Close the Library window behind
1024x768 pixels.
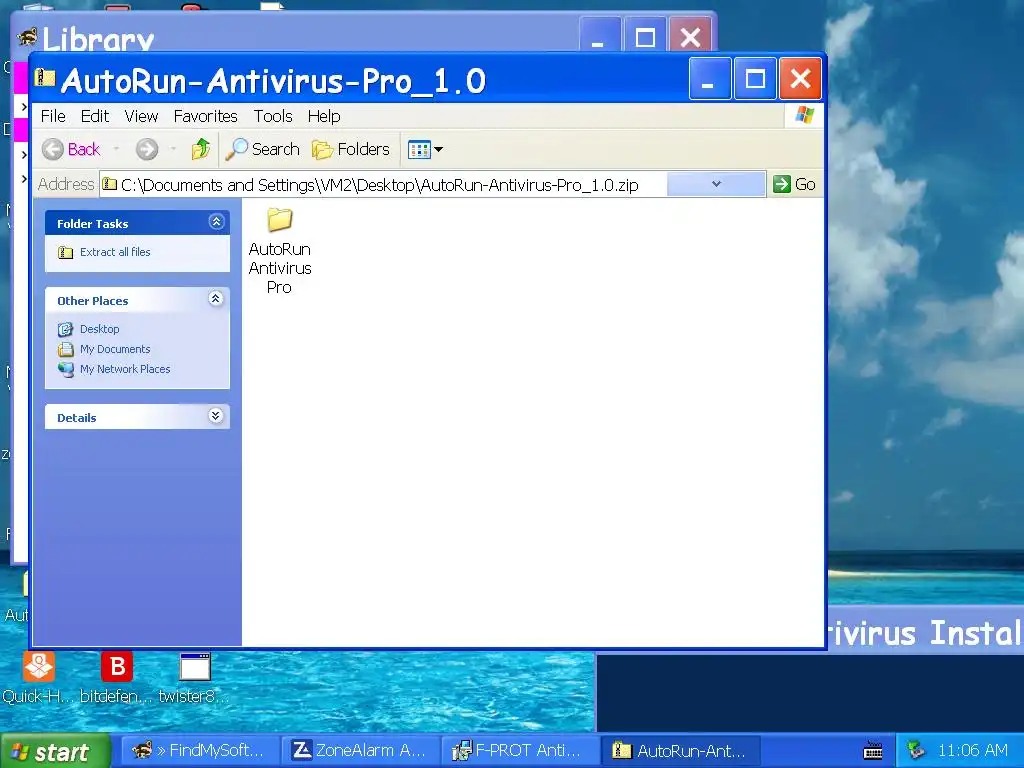(x=690, y=36)
